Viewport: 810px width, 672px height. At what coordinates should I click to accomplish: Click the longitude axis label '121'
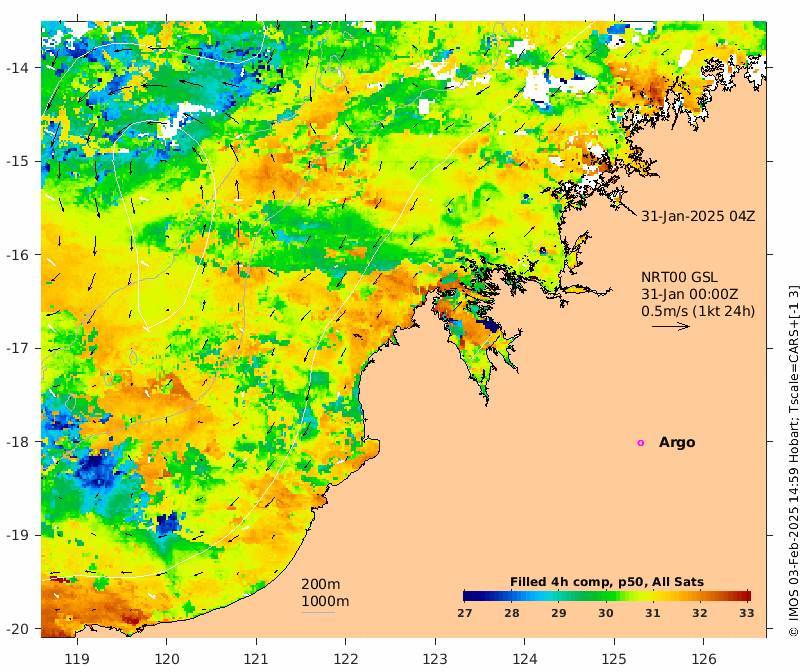point(256,659)
